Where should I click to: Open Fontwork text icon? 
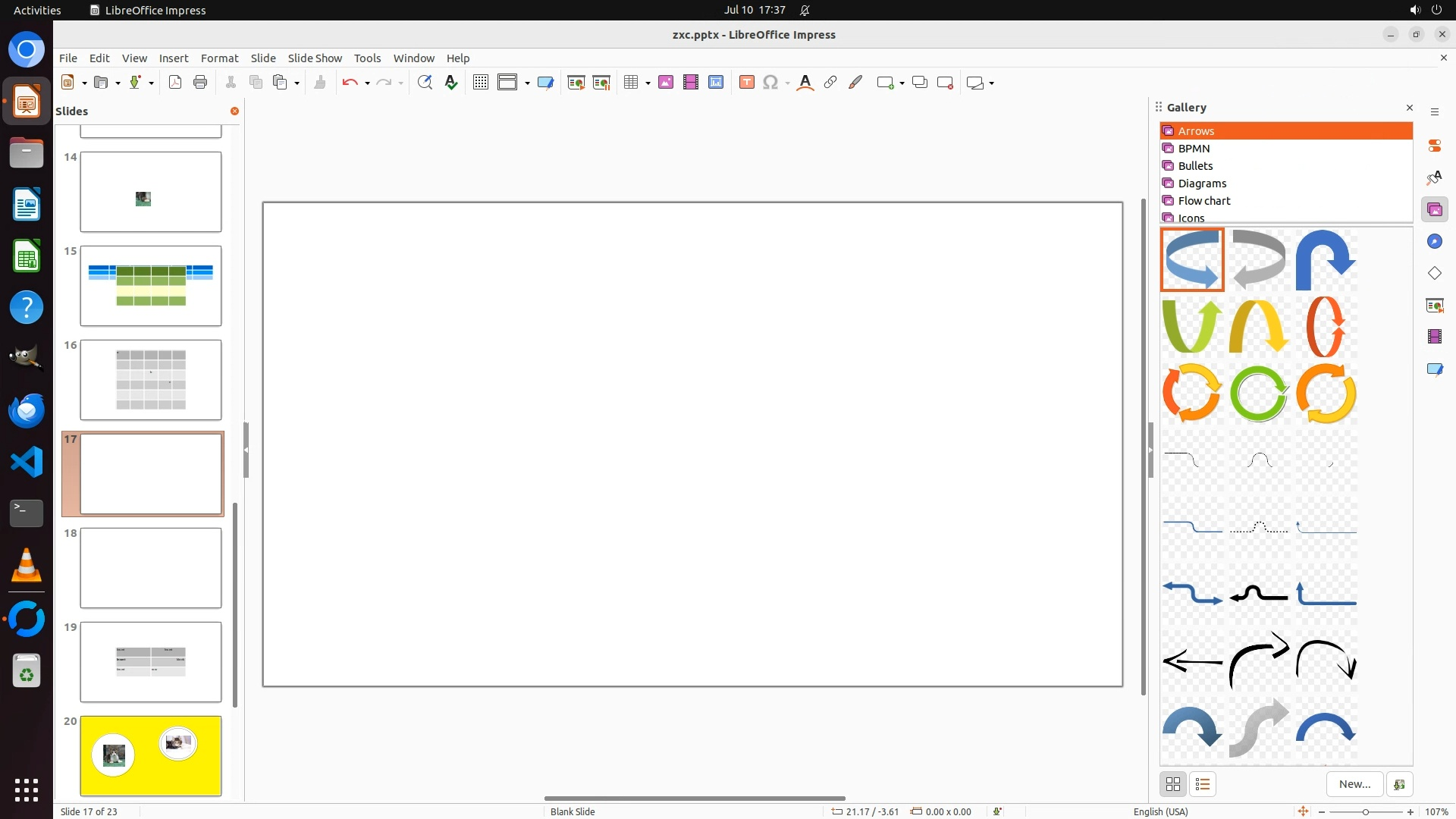805,83
